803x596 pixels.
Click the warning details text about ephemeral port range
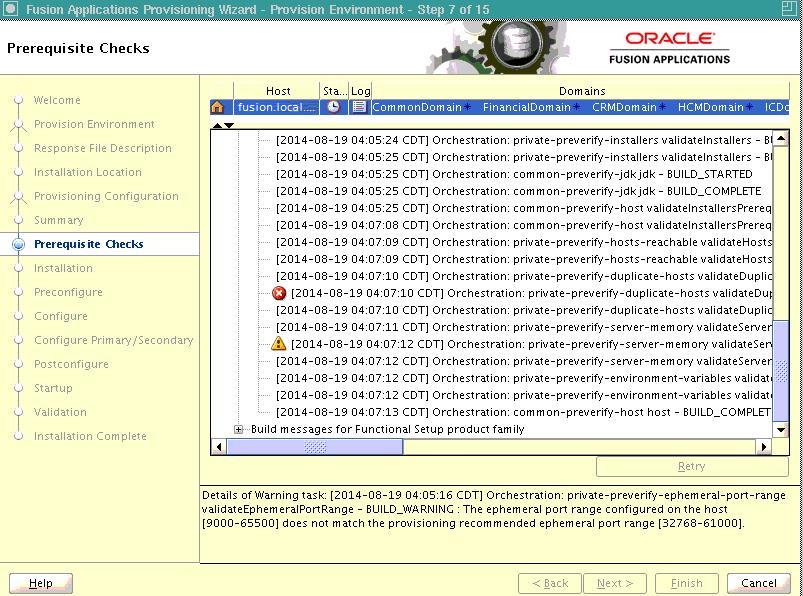[494, 509]
